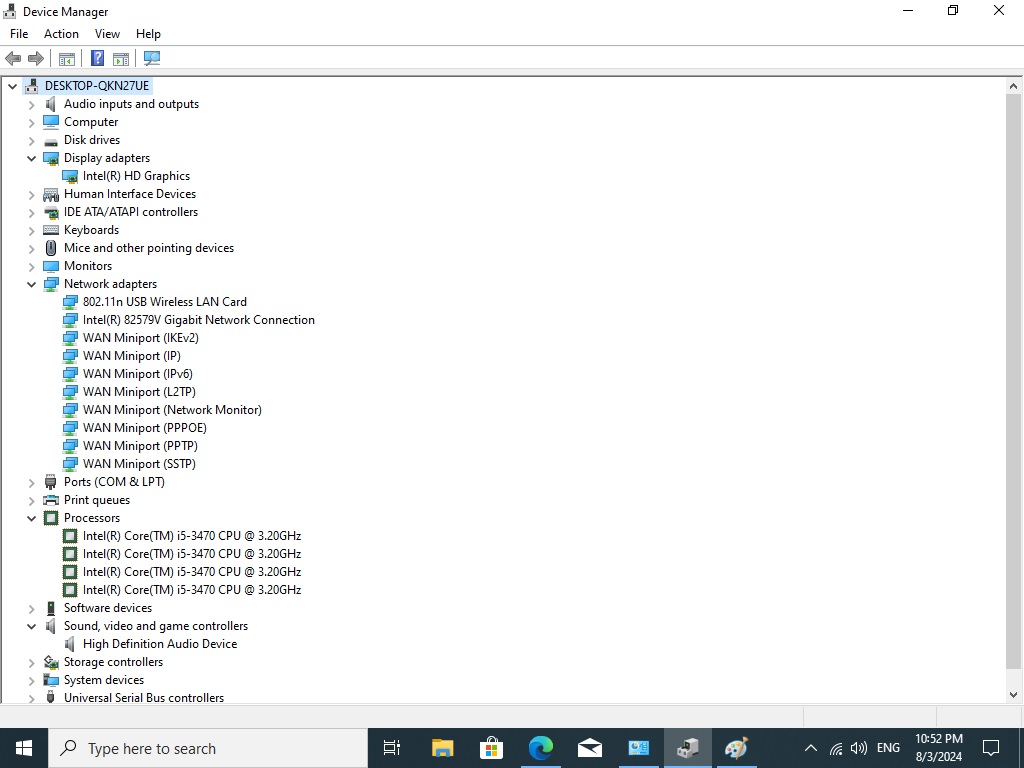The height and width of the screenshot is (768, 1024).
Task: Collapse the Display adapters node
Action: click(x=31, y=158)
